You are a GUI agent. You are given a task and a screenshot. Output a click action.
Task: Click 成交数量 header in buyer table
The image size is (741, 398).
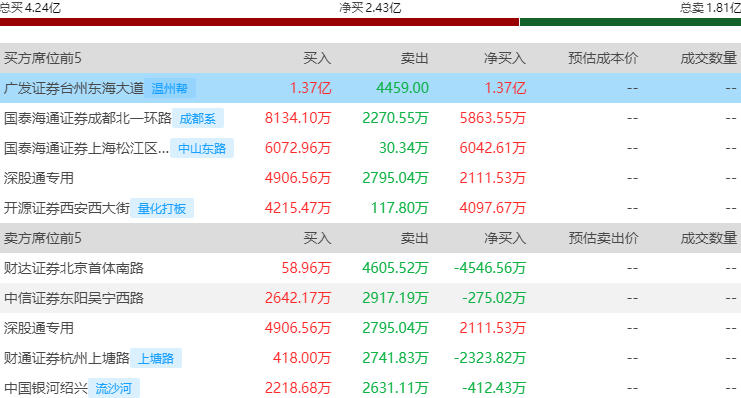click(x=708, y=58)
